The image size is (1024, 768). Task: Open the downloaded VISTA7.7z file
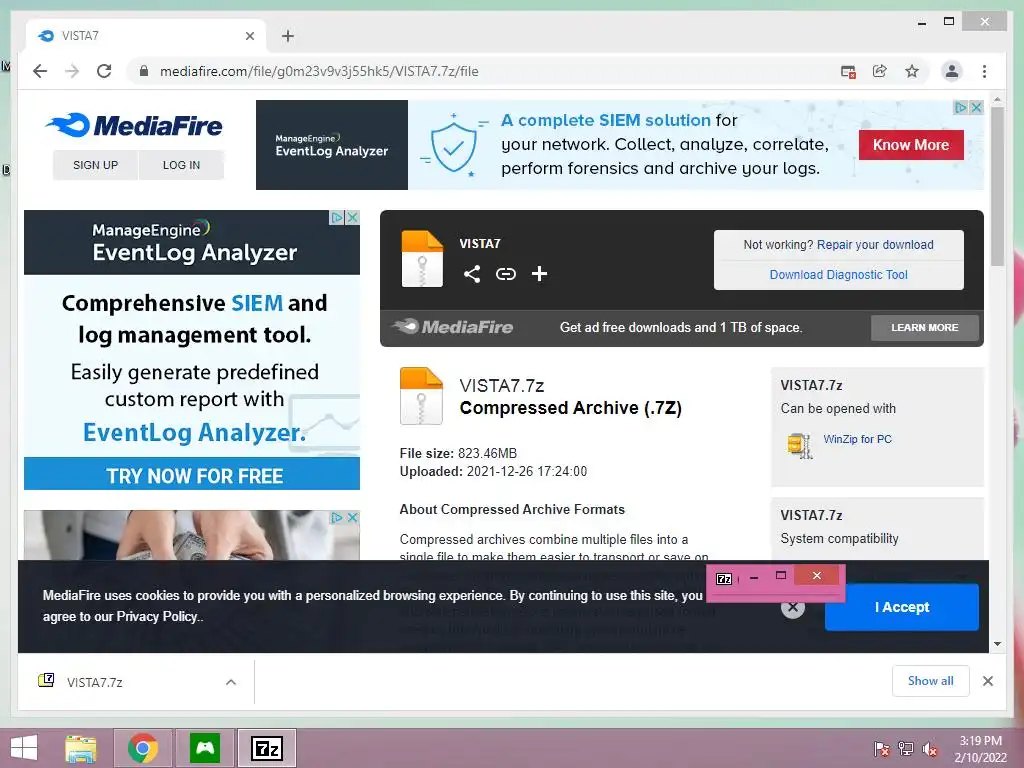(x=94, y=682)
